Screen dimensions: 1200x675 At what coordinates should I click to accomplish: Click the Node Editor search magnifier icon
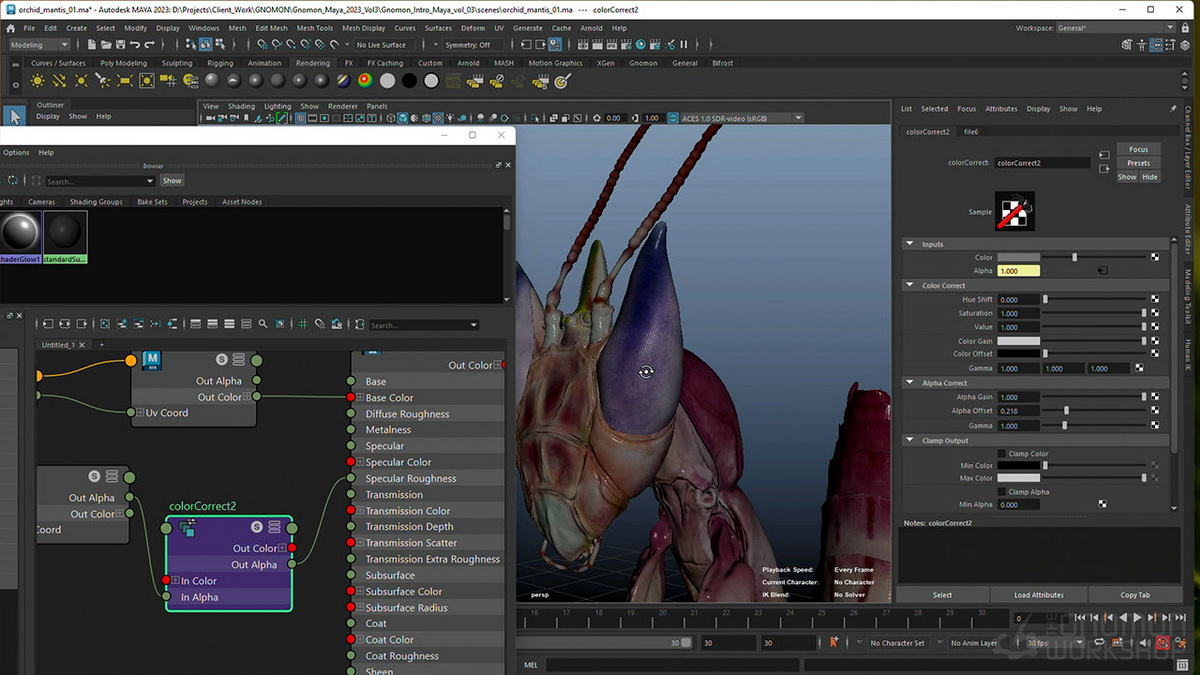(x=263, y=324)
